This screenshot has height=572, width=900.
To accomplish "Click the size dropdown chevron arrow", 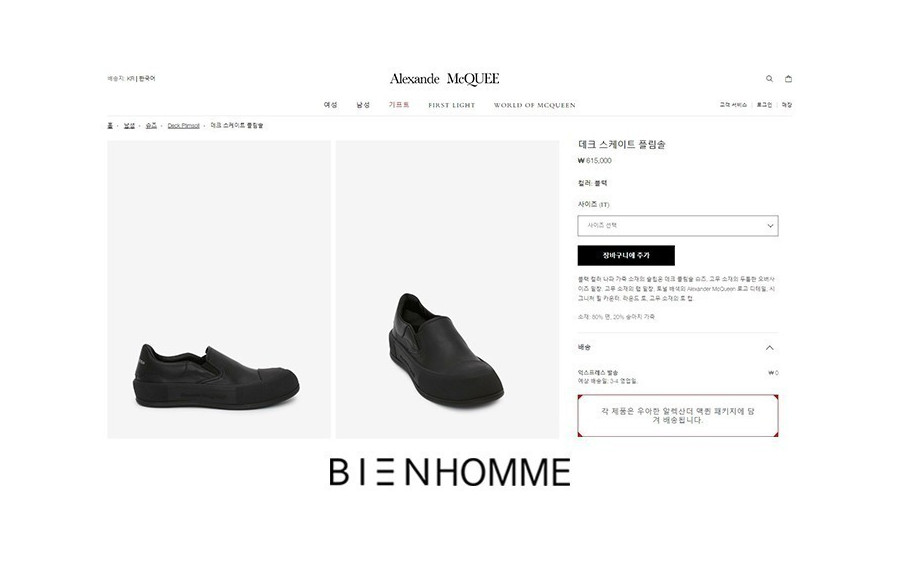I will click(770, 225).
